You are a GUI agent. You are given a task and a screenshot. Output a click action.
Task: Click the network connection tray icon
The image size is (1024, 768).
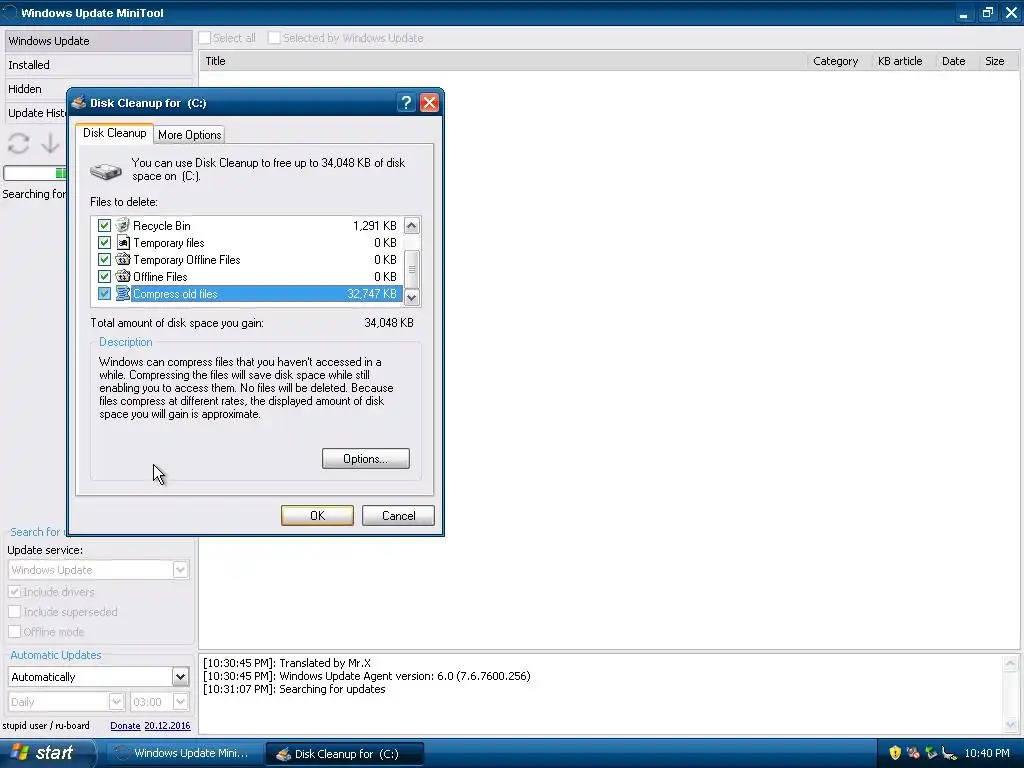point(949,753)
